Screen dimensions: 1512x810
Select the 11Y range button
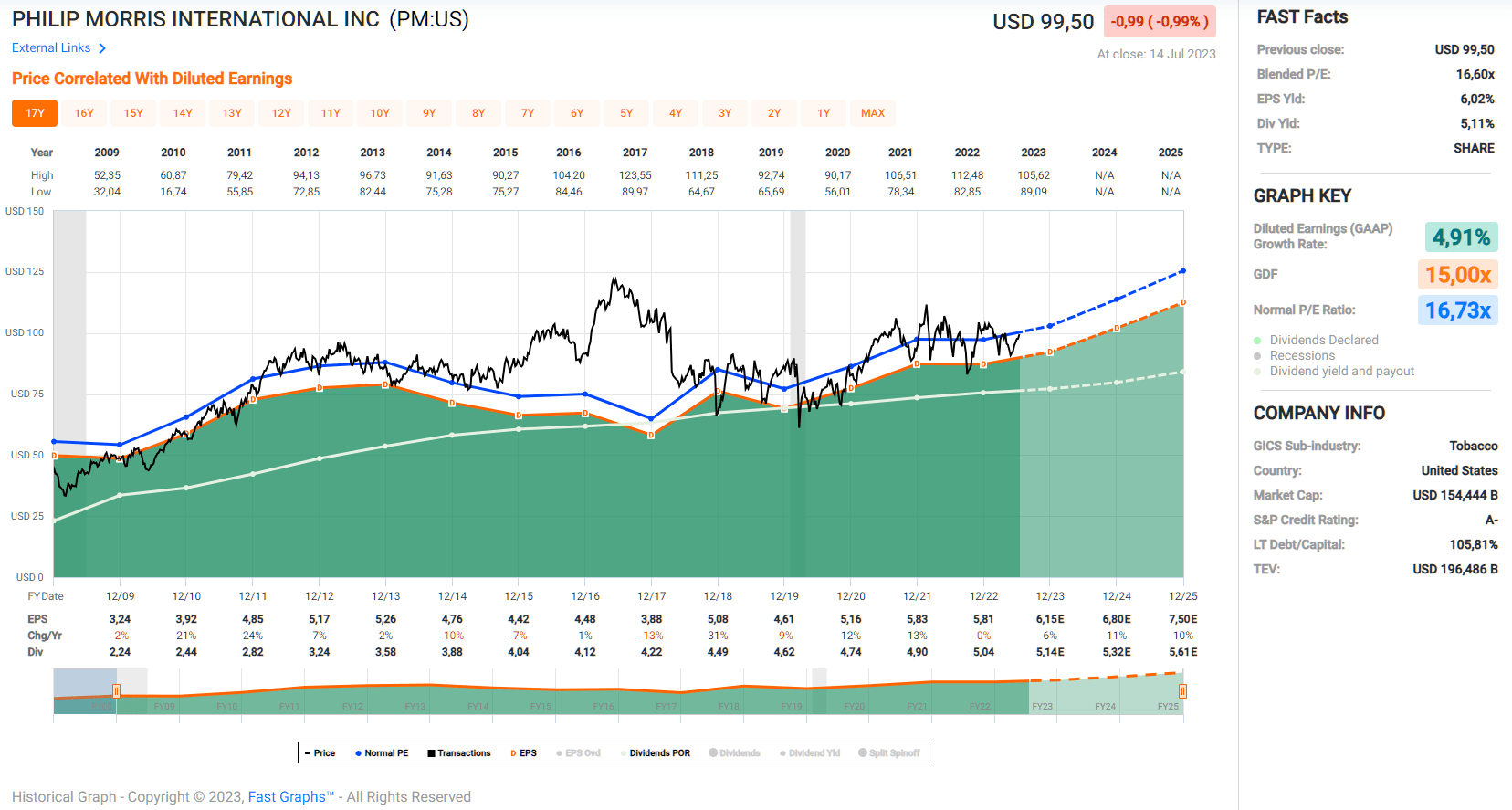(x=331, y=113)
